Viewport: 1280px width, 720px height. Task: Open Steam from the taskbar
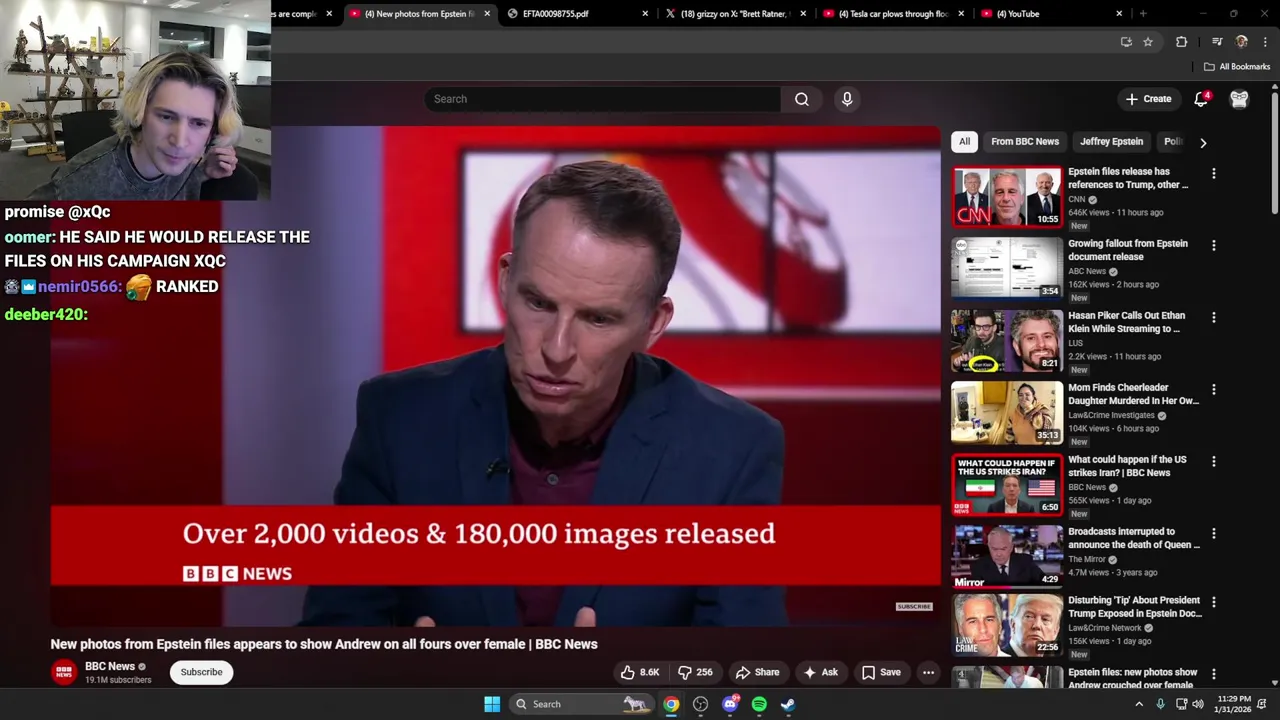[x=788, y=704]
